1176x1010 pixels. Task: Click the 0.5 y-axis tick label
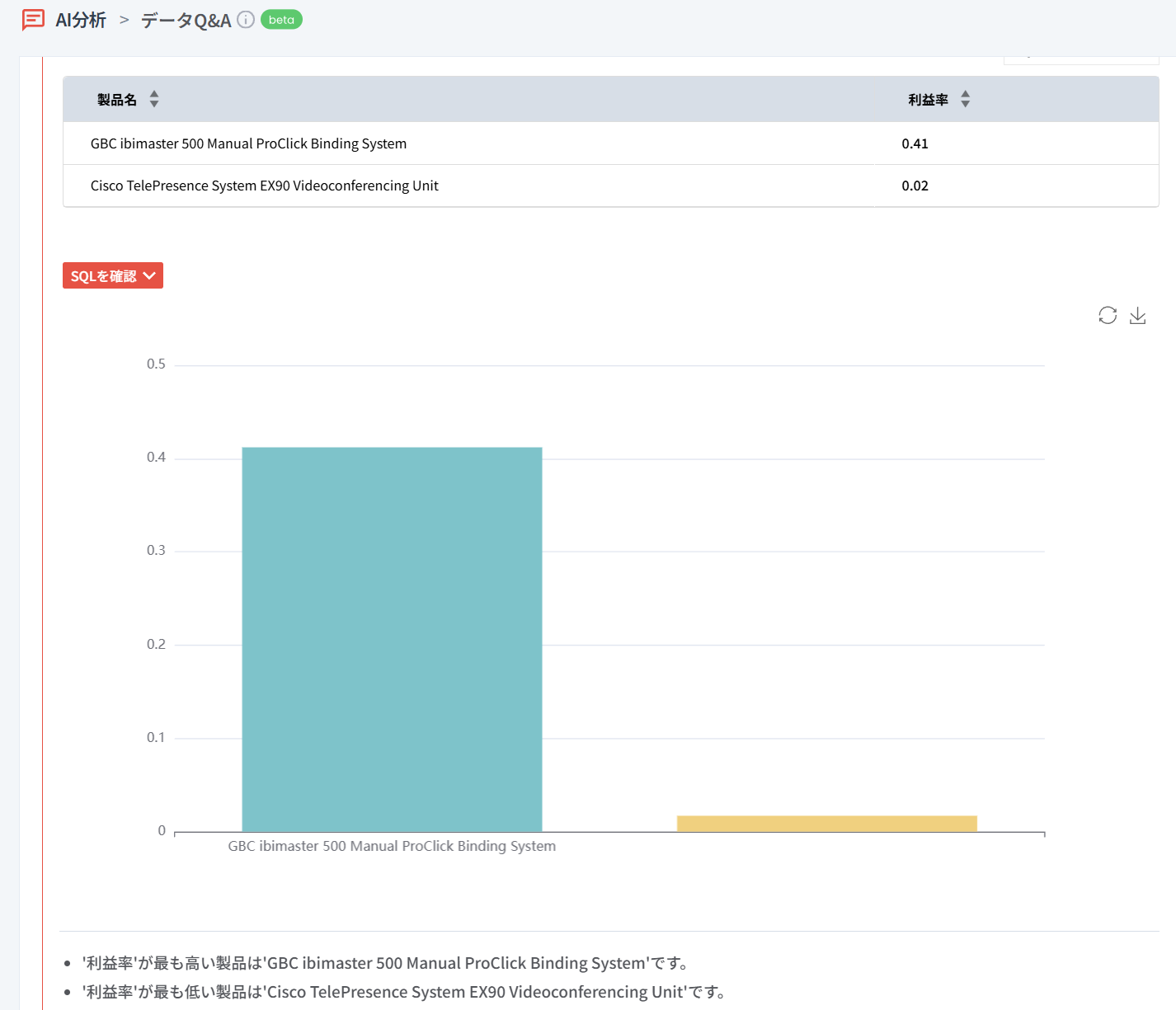pos(156,364)
